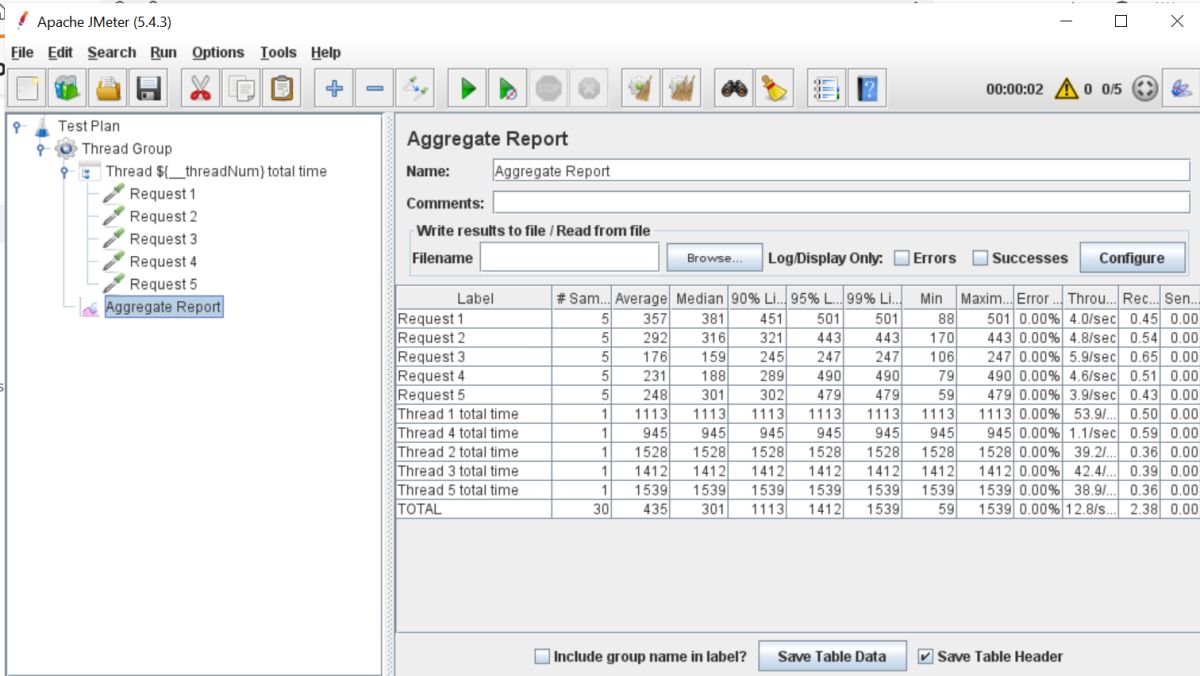
Task: Select Request 5 in the tree
Action: coord(163,285)
